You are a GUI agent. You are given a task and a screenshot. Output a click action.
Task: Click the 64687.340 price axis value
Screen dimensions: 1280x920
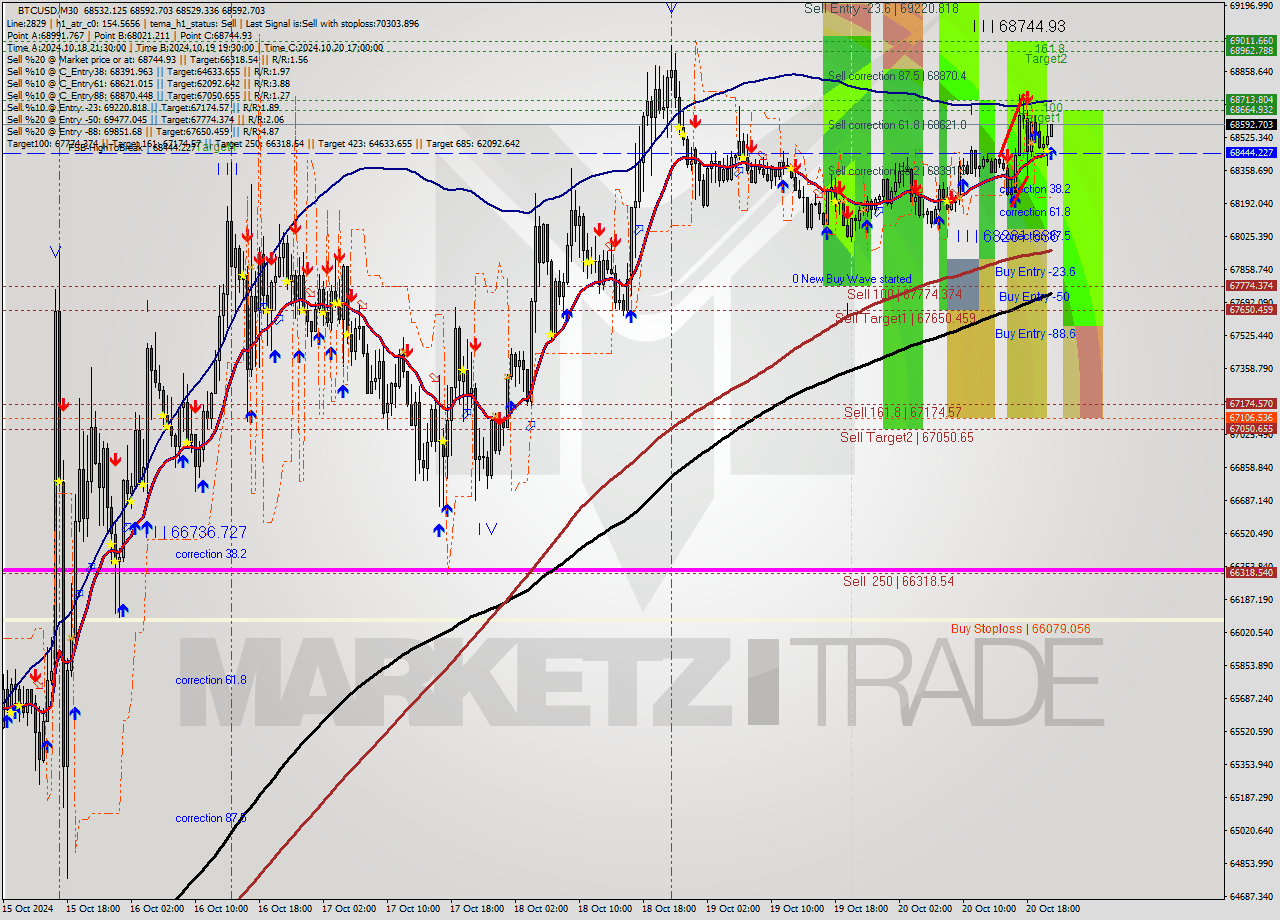coord(1252,897)
